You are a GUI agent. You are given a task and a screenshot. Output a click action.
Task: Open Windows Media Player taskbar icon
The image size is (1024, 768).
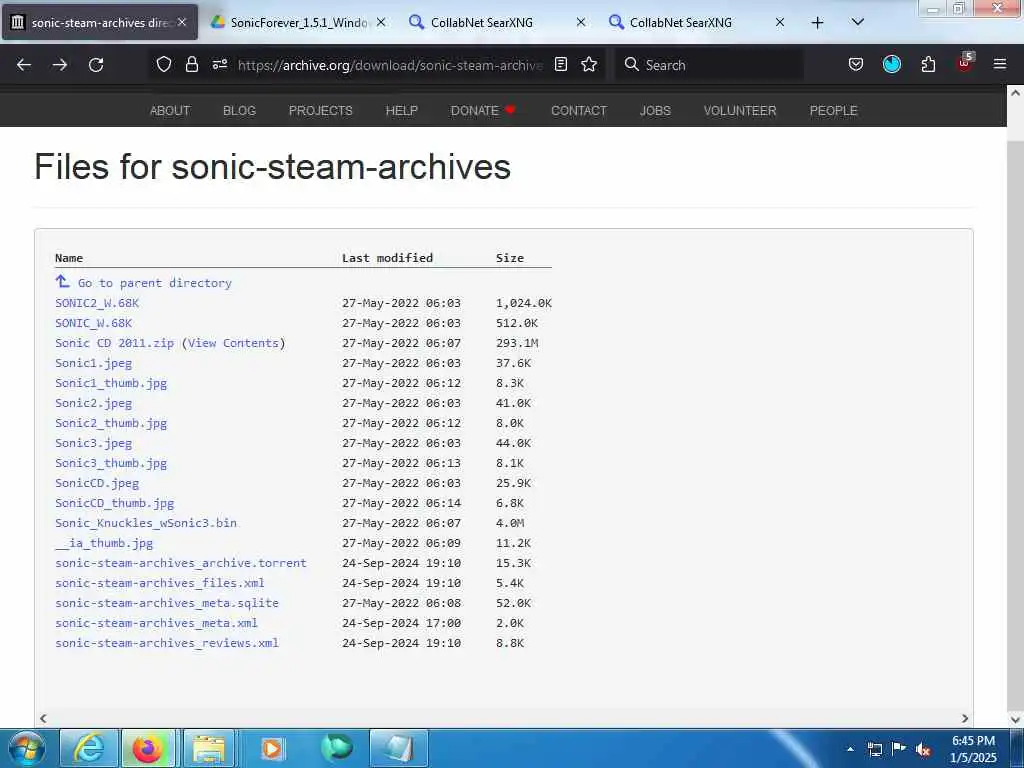click(x=271, y=748)
